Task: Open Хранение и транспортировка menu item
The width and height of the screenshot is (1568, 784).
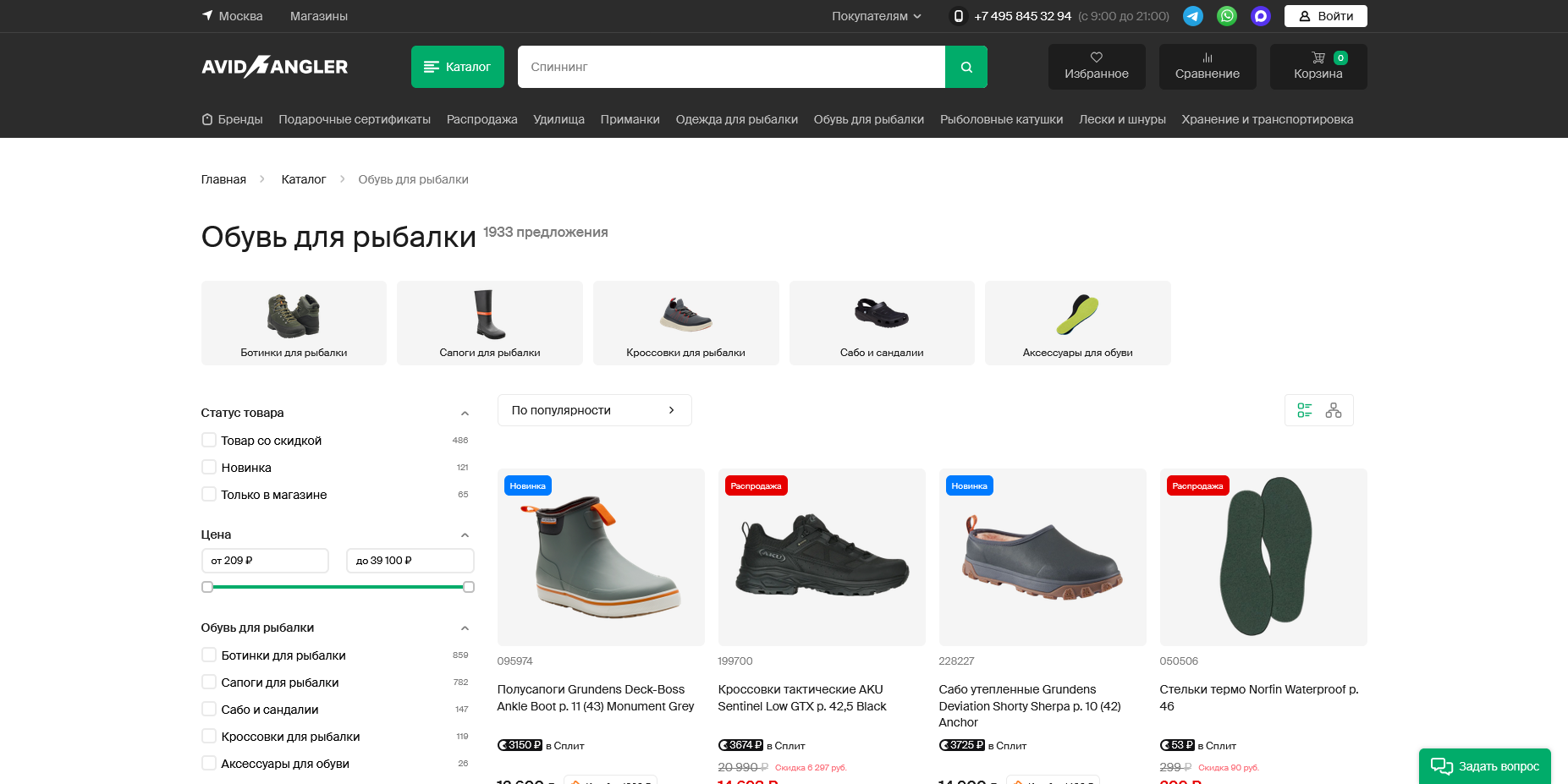Action: pyautogui.click(x=1268, y=119)
